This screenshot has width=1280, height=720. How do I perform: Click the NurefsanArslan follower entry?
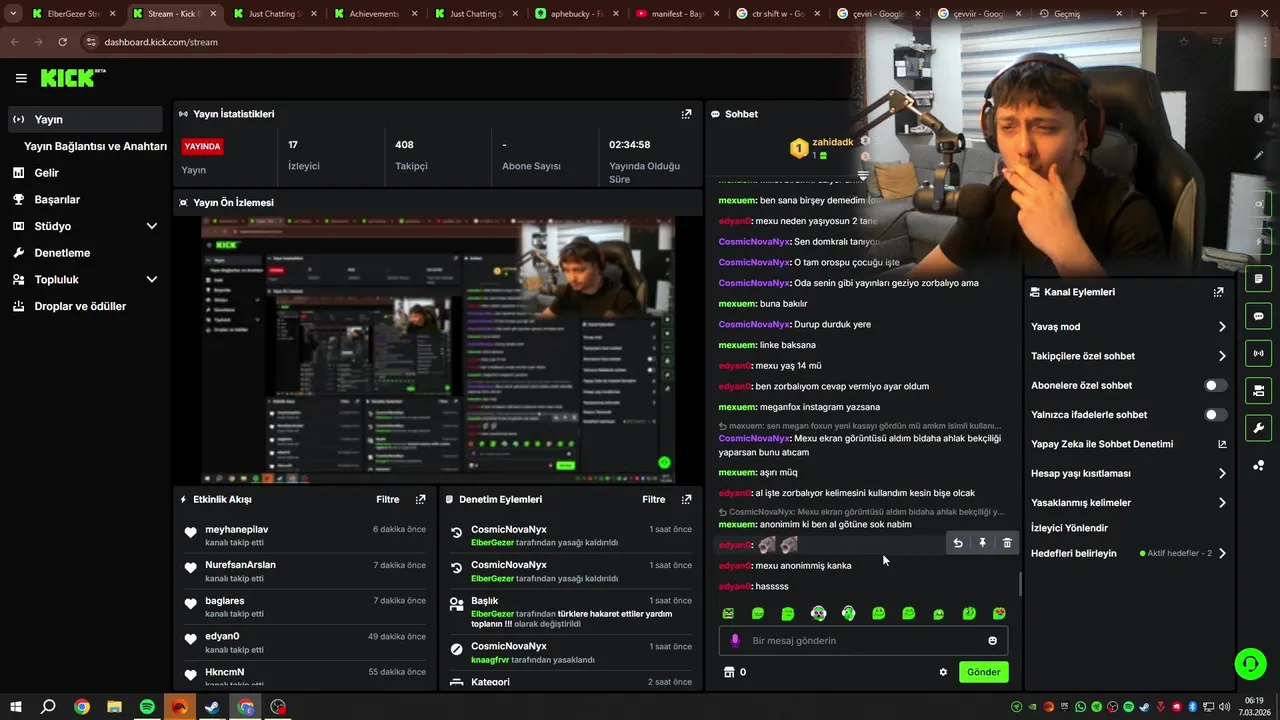coord(304,571)
